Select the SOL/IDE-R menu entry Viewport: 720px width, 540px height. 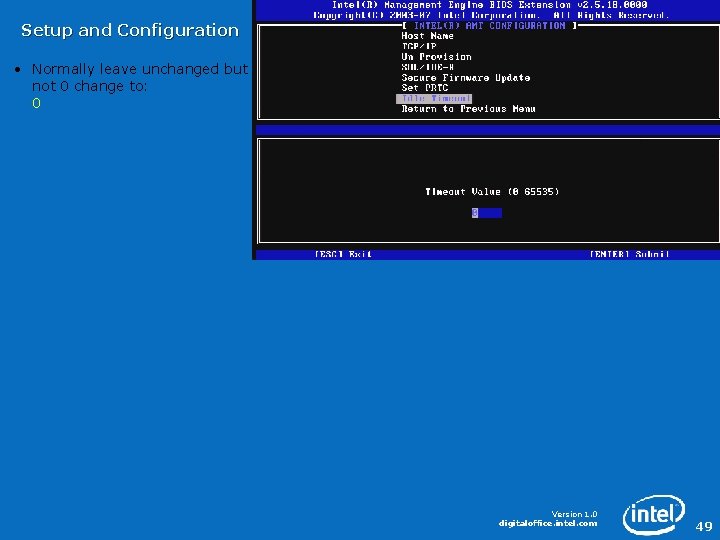tap(428, 67)
